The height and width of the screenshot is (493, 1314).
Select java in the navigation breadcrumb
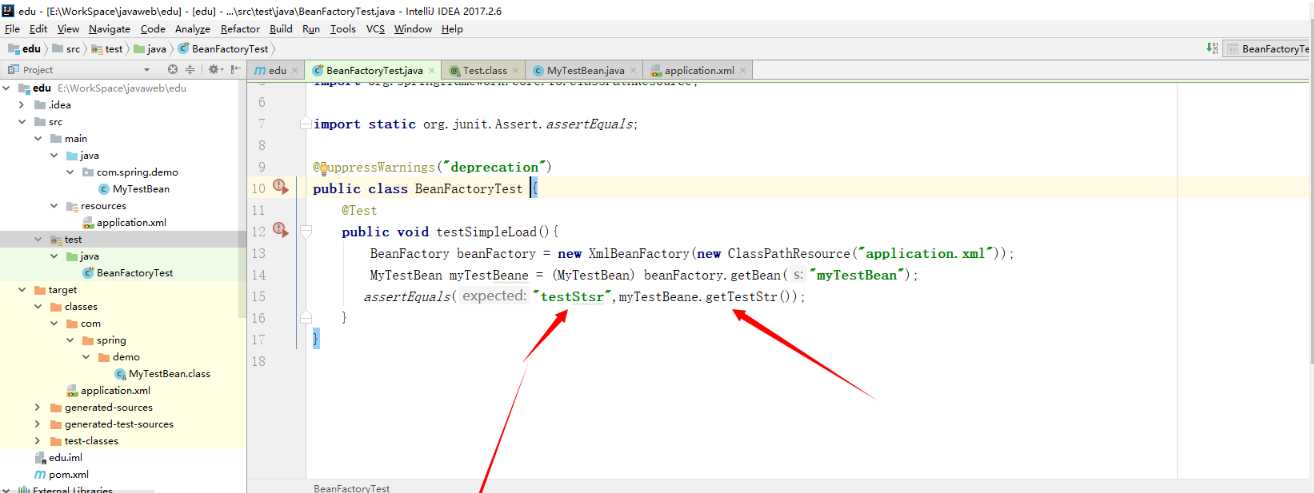[x=150, y=48]
